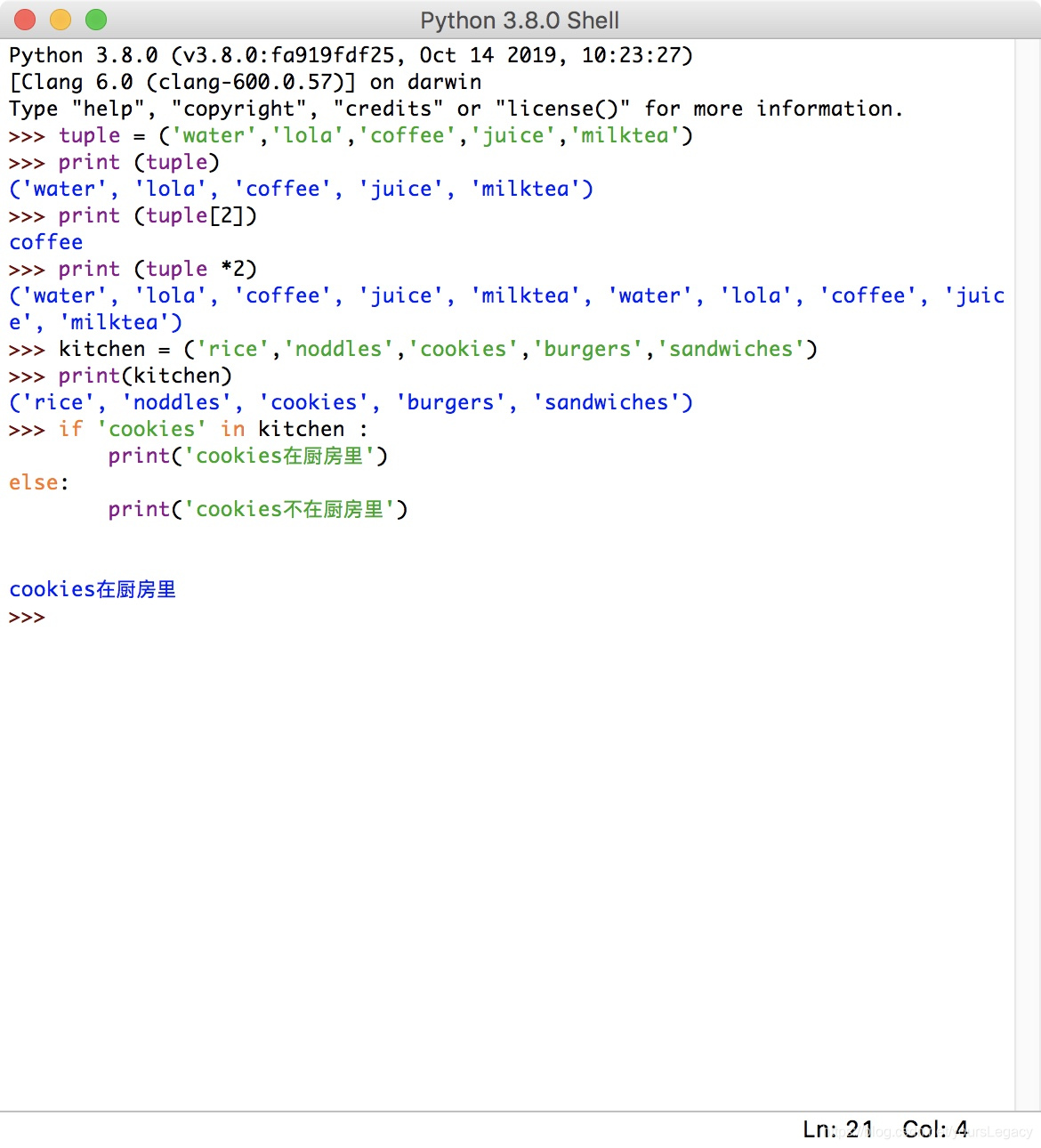This screenshot has height=1148, width=1041.
Task: Click the tuple assignment line with 'water'
Action: pyautogui.click(x=351, y=135)
